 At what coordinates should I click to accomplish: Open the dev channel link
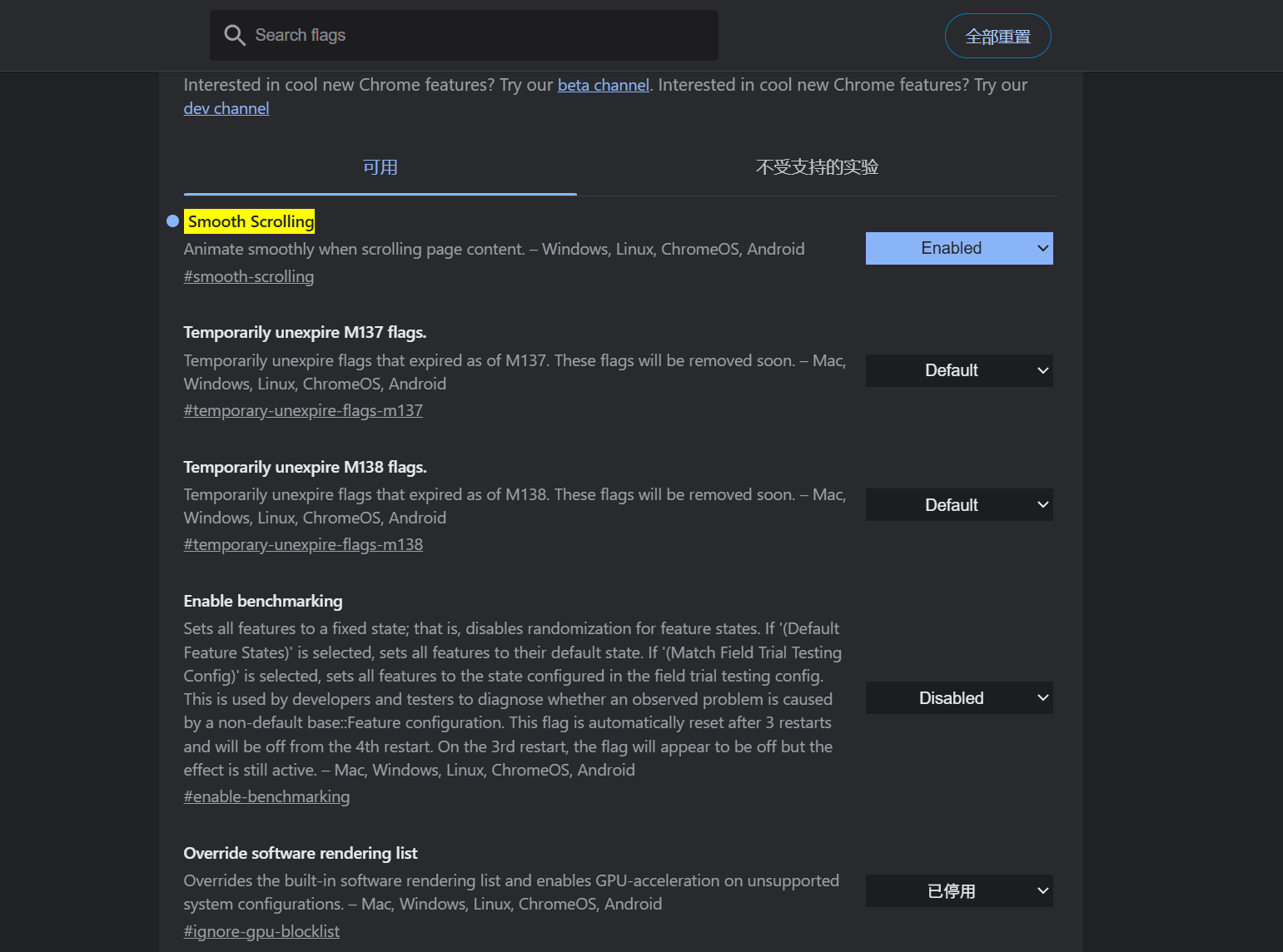(226, 108)
